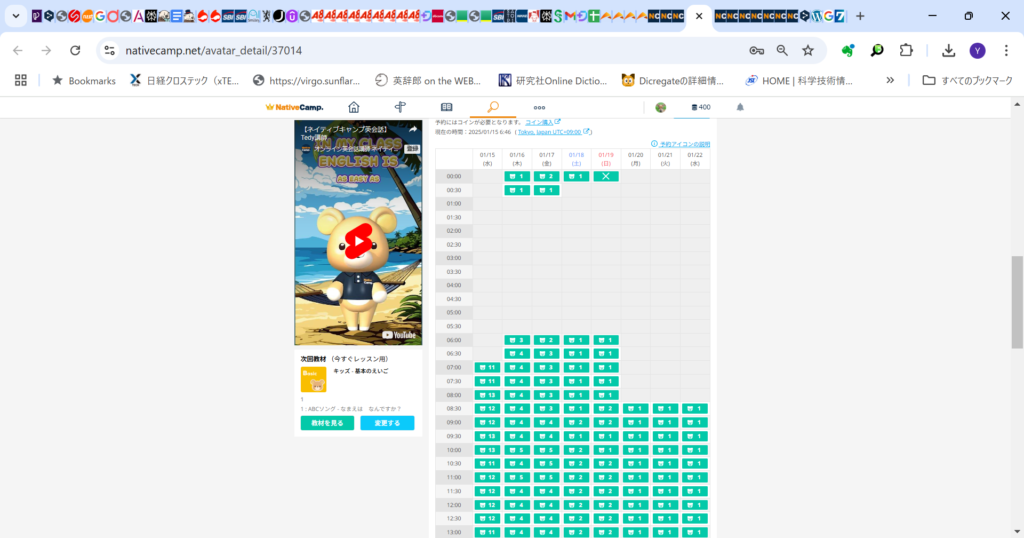The image size is (1024, 538).
Task: Click the NativeCamp home icon
Action: point(353,107)
